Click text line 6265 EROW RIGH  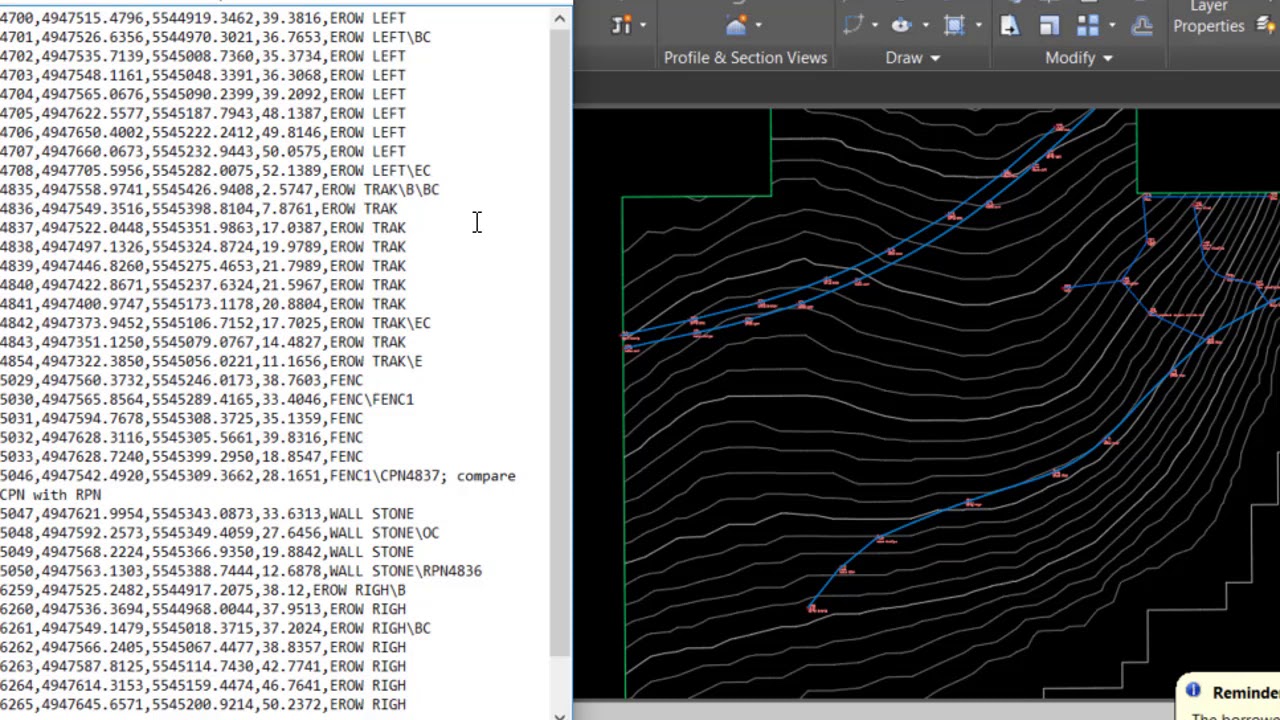203,704
